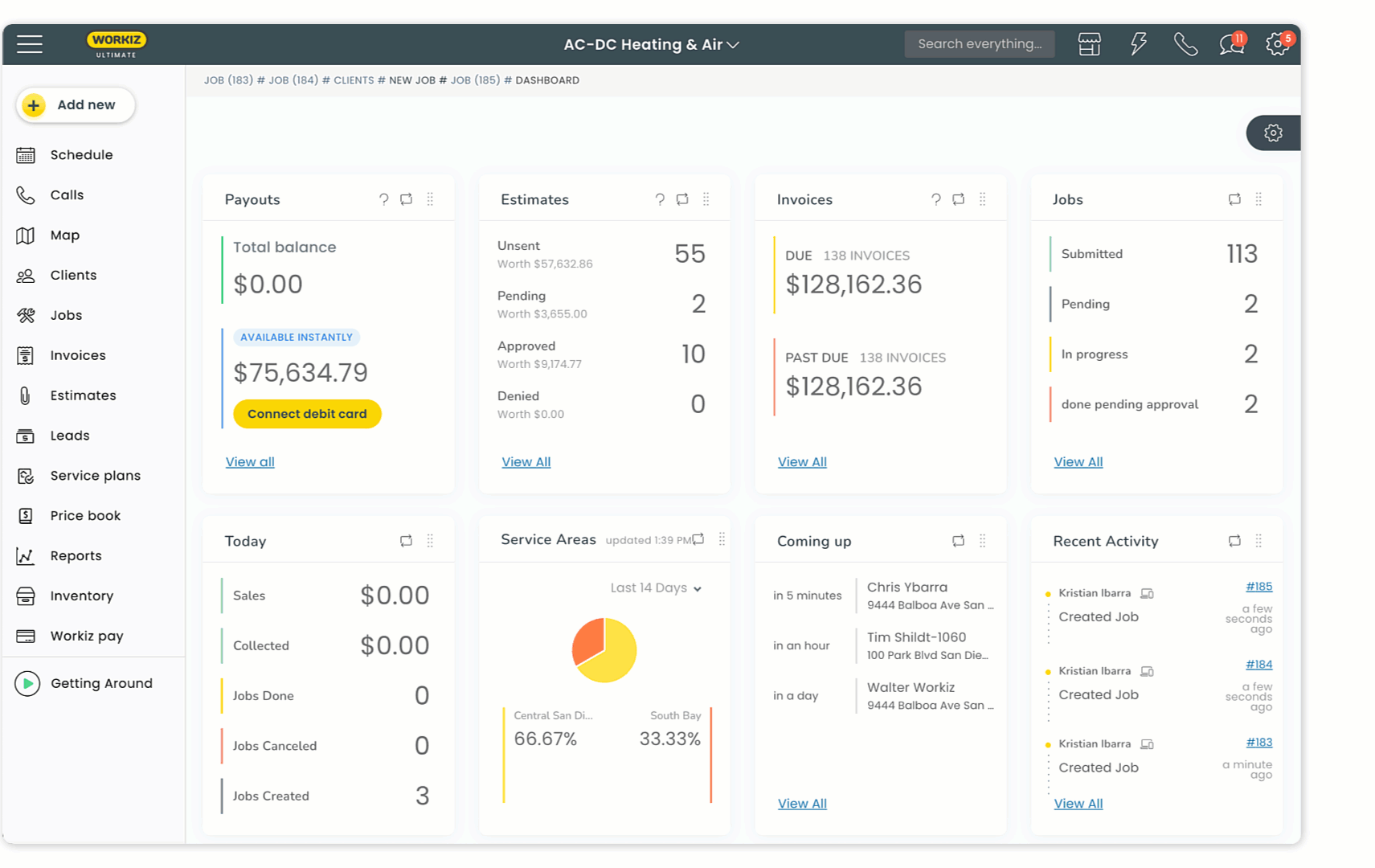The height and width of the screenshot is (868, 1375).
Task: Open help question mark on Payouts widget
Action: point(383,199)
